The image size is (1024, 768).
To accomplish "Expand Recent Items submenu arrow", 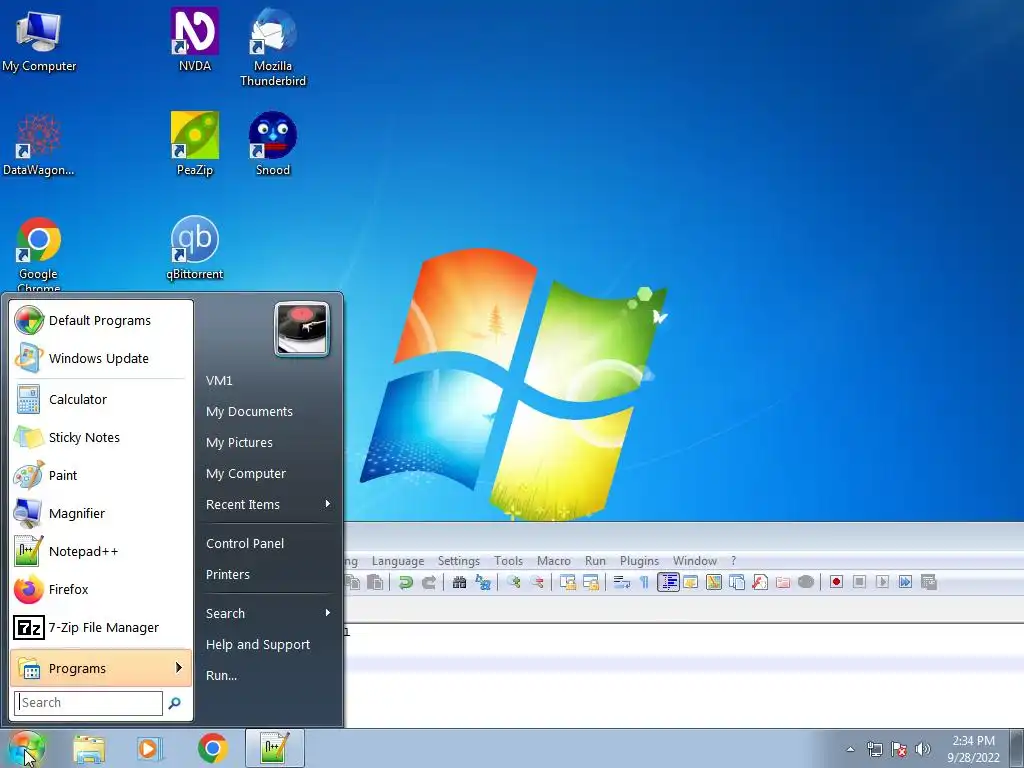I will 328,504.
